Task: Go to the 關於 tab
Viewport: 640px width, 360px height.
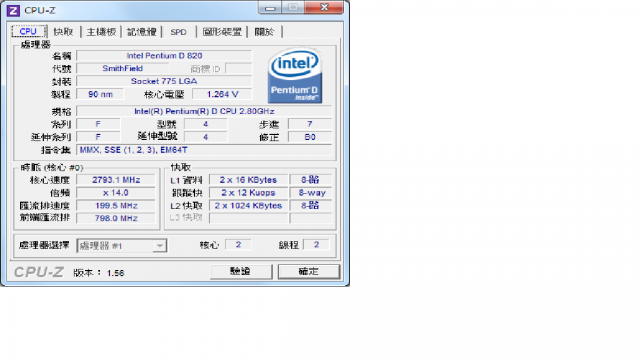Action: point(264,31)
